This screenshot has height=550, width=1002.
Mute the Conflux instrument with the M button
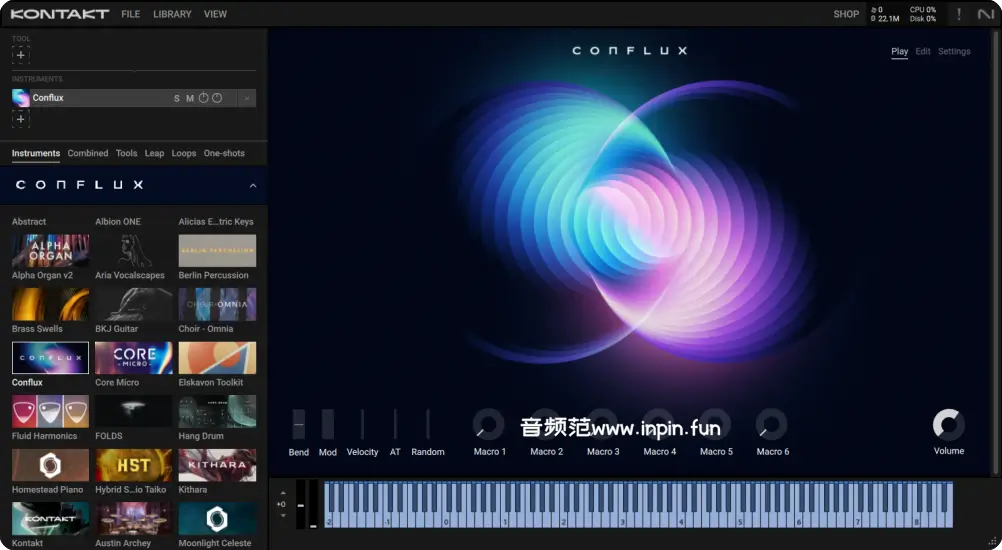[190, 98]
